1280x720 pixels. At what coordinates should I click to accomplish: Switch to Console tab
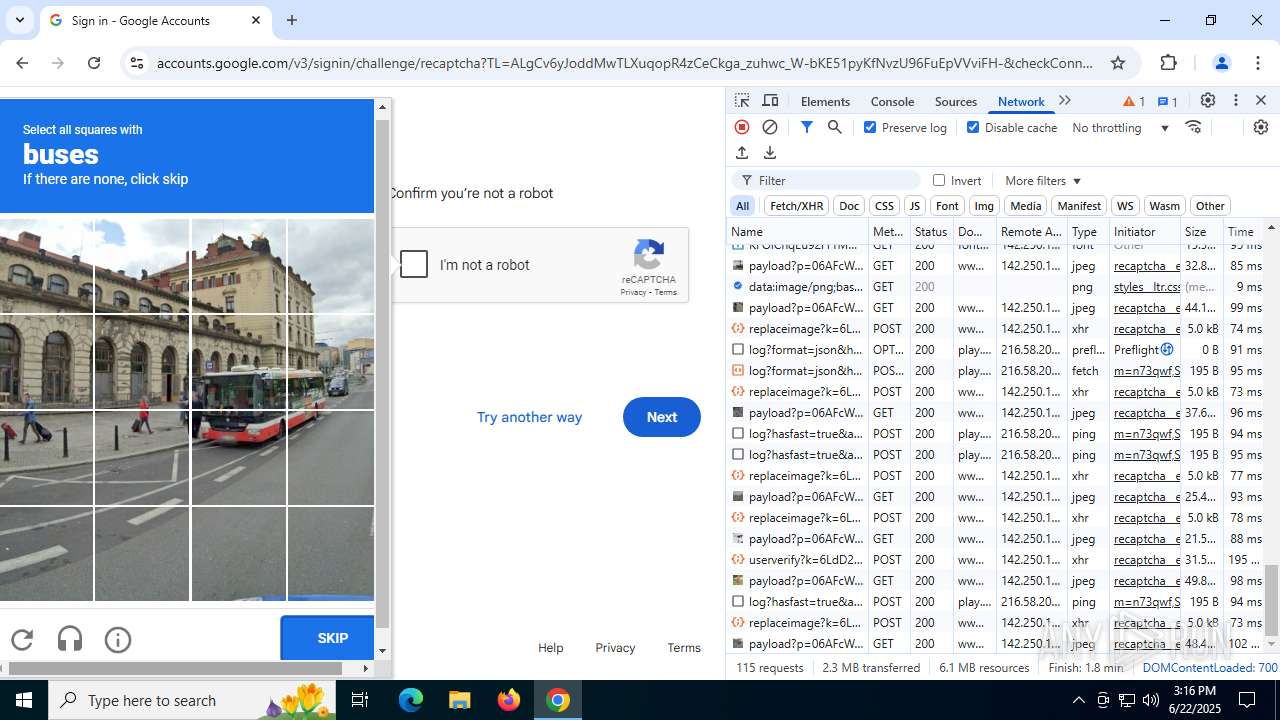(892, 101)
